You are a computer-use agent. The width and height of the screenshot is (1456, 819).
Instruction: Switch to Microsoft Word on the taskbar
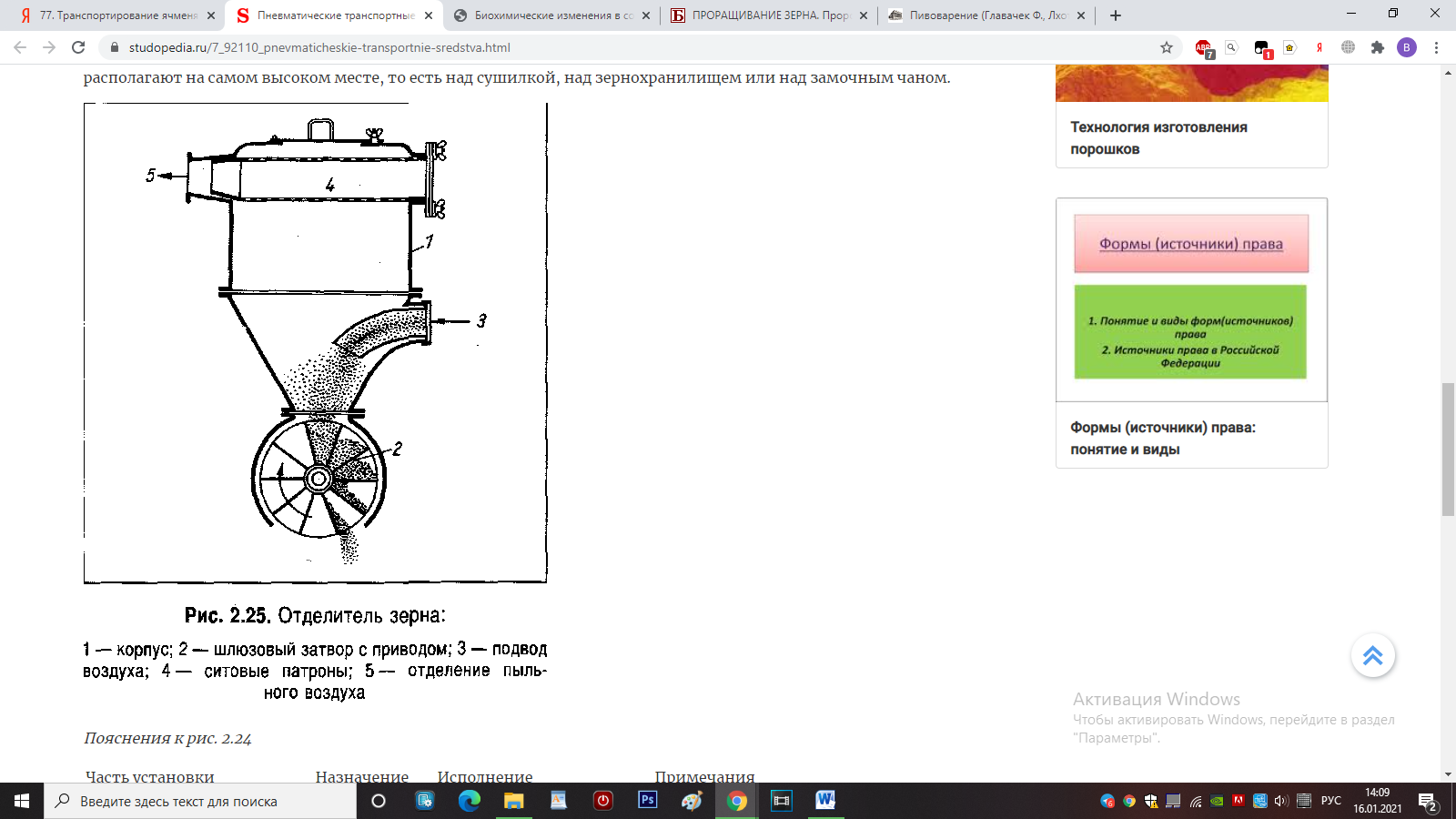coord(825,801)
